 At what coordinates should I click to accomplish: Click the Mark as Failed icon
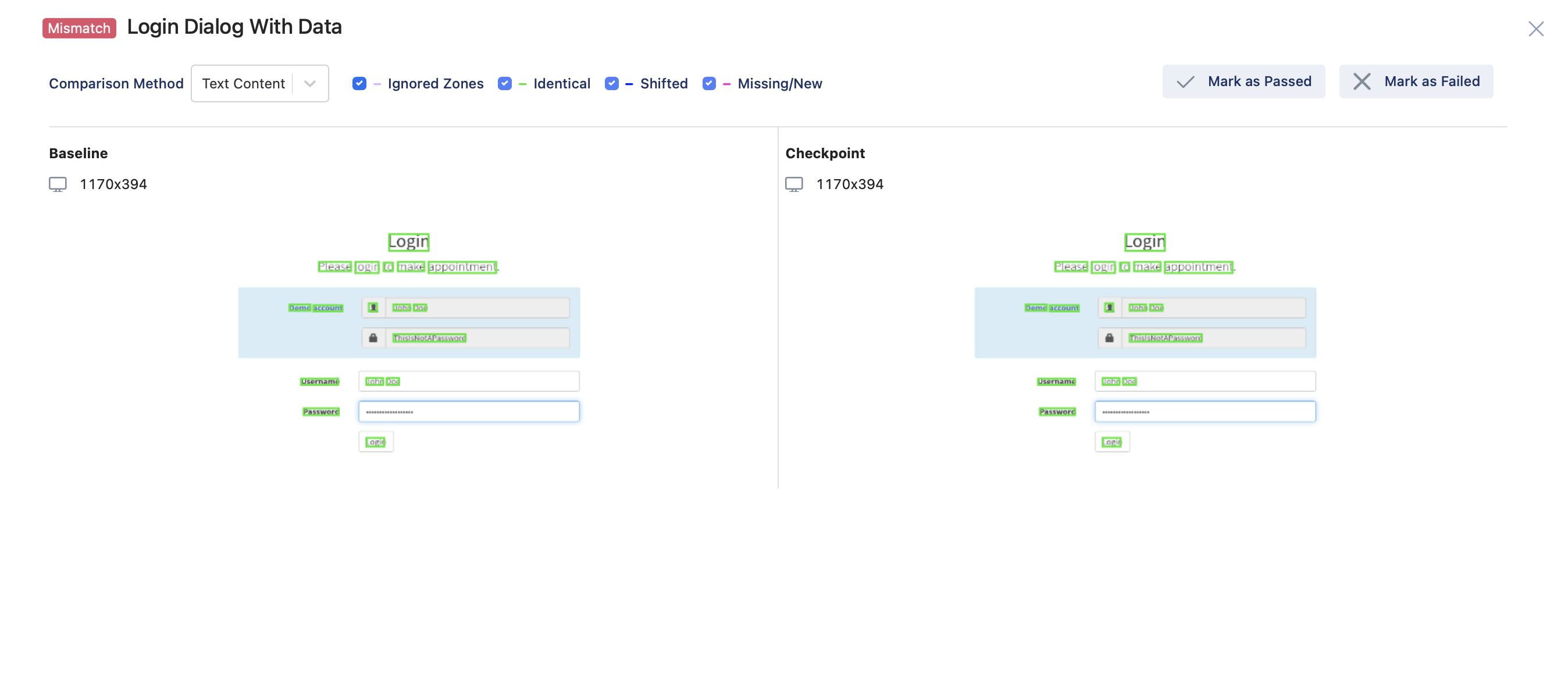click(x=1362, y=81)
